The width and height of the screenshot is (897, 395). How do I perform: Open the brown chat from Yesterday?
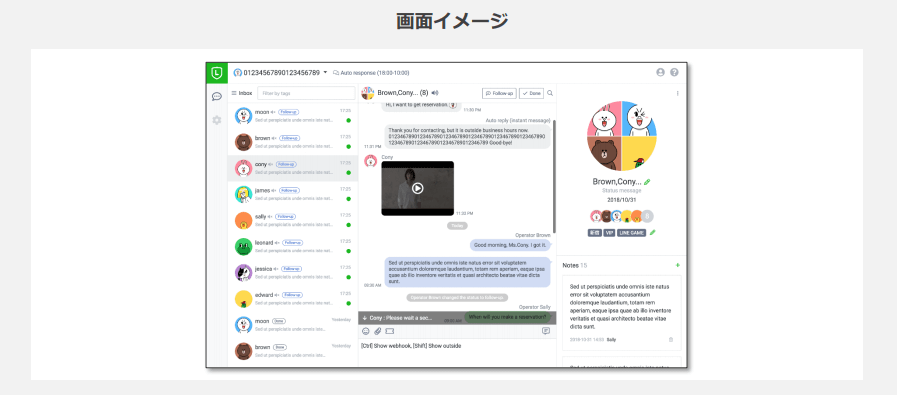293,351
